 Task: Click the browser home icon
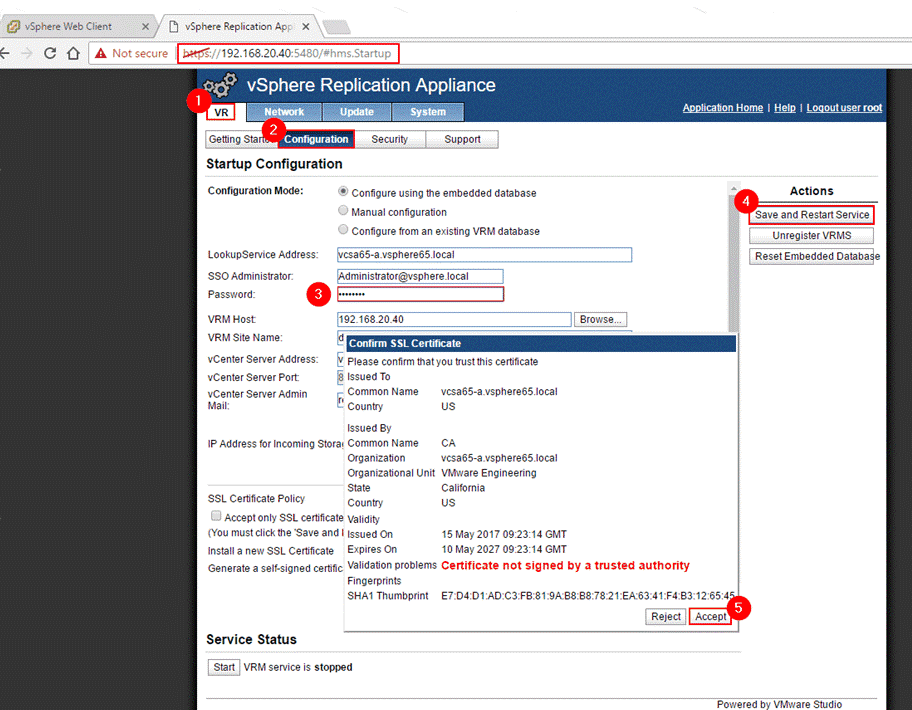tap(73, 53)
